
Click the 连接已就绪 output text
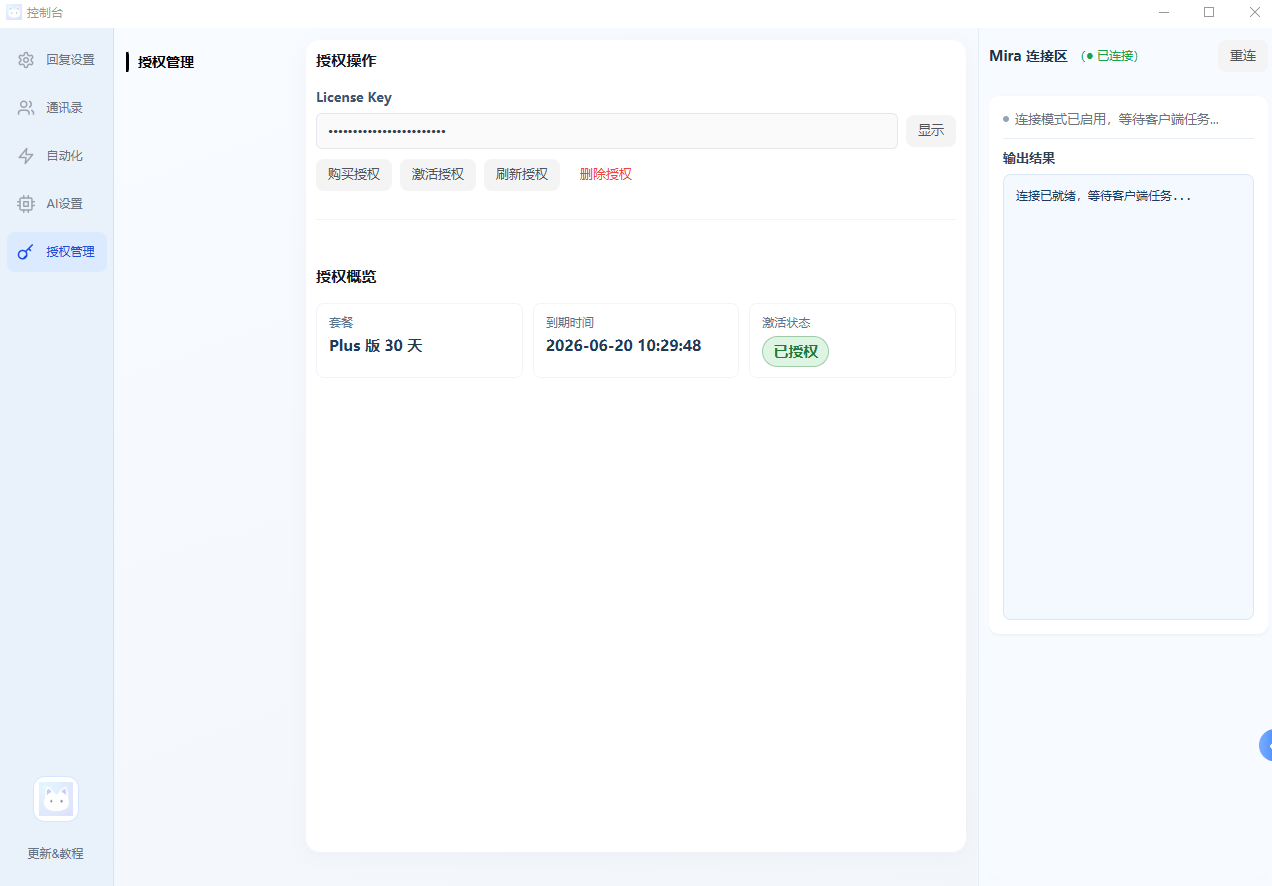point(1104,196)
